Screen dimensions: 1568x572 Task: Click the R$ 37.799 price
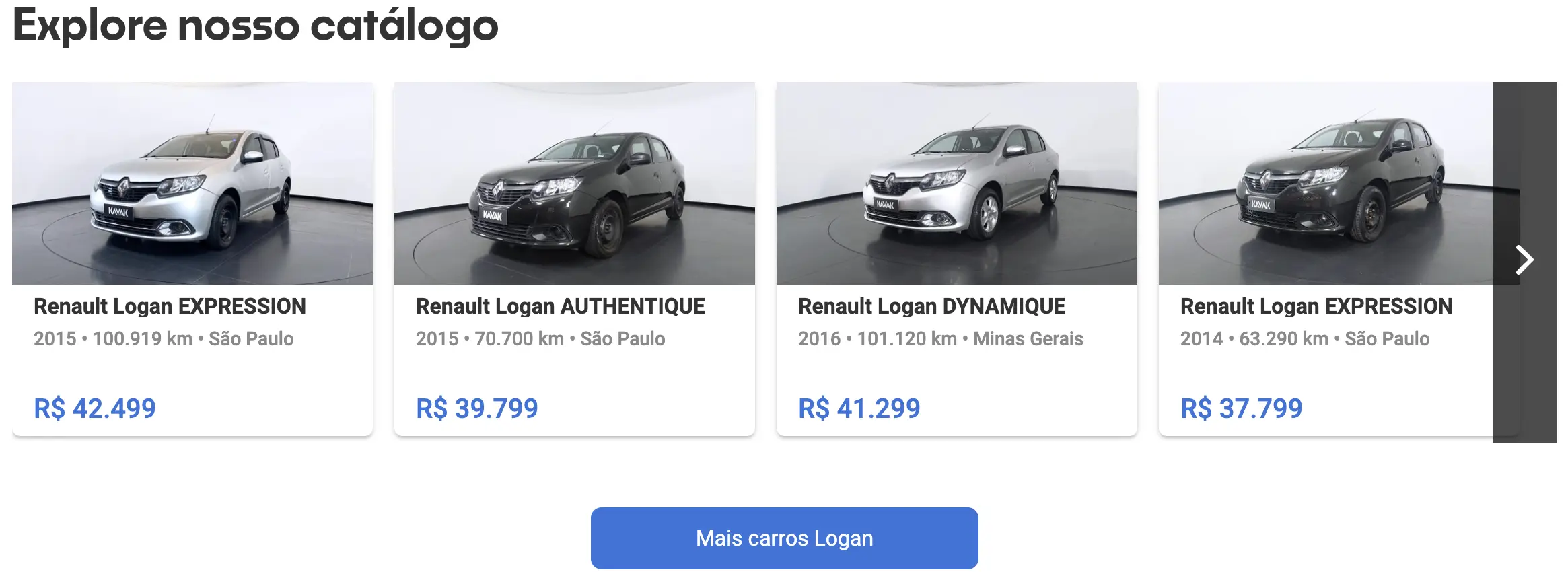pyautogui.click(x=1242, y=408)
